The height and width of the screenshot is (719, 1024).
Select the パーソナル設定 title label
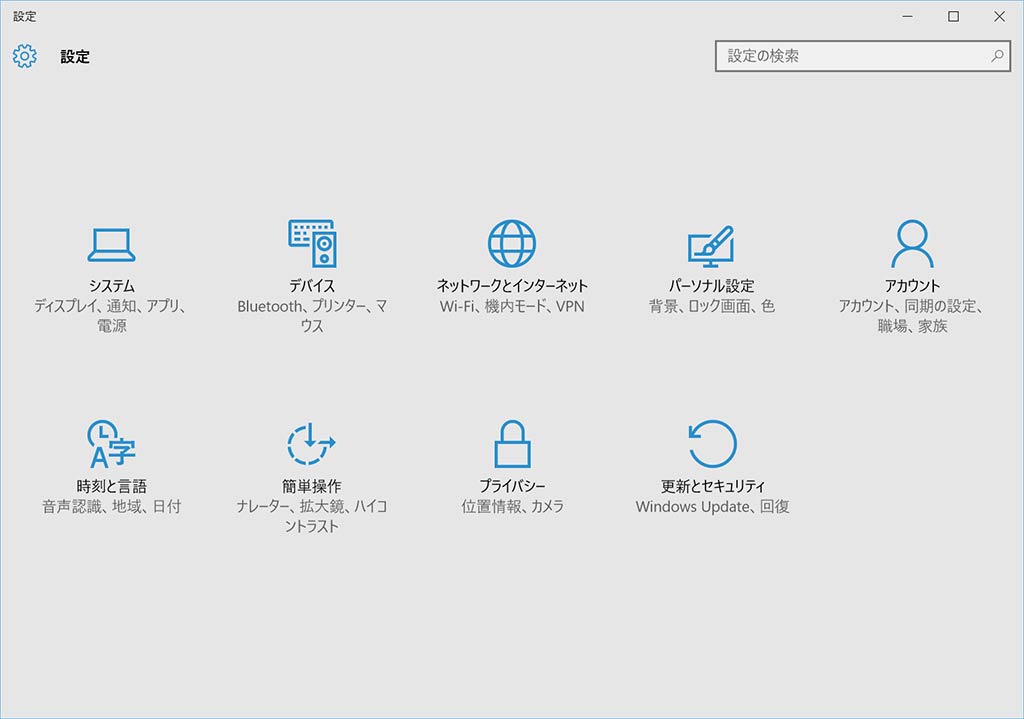click(x=712, y=285)
